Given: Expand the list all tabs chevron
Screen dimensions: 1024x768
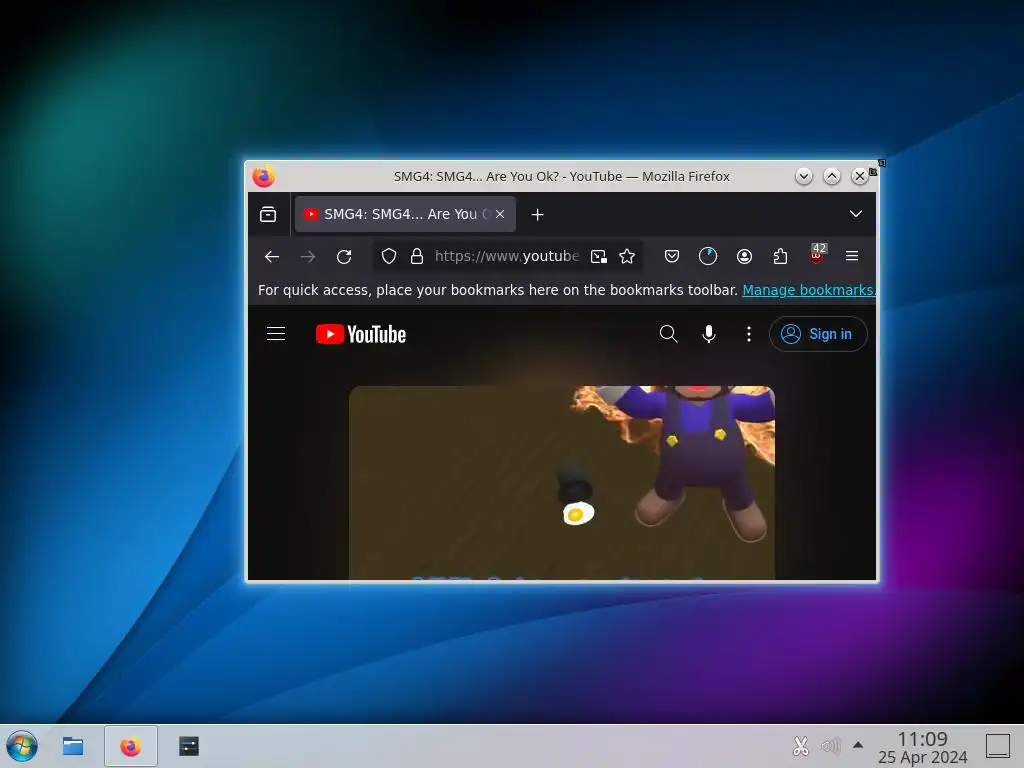Looking at the screenshot, I should coord(856,214).
